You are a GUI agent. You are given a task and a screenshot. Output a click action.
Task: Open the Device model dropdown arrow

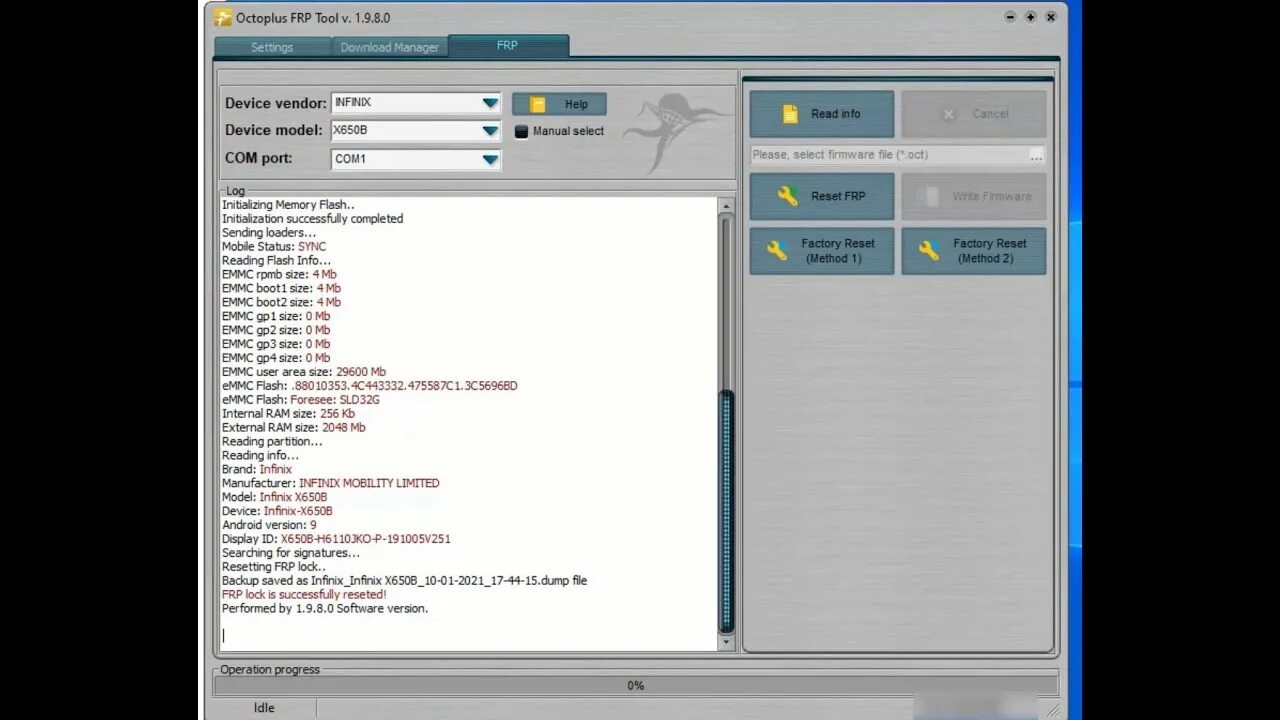click(x=490, y=130)
